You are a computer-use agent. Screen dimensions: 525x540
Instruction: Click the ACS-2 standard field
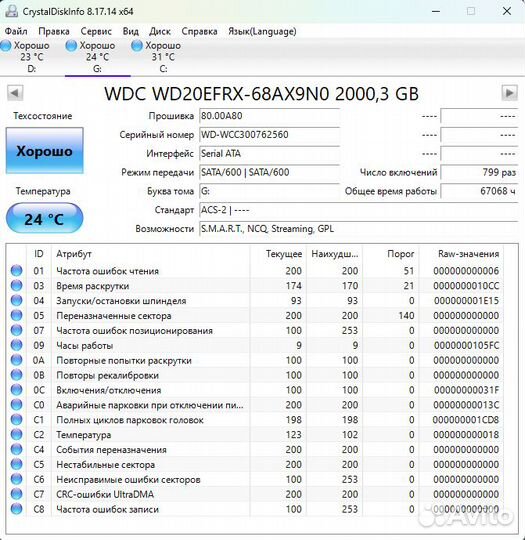(x=359, y=210)
